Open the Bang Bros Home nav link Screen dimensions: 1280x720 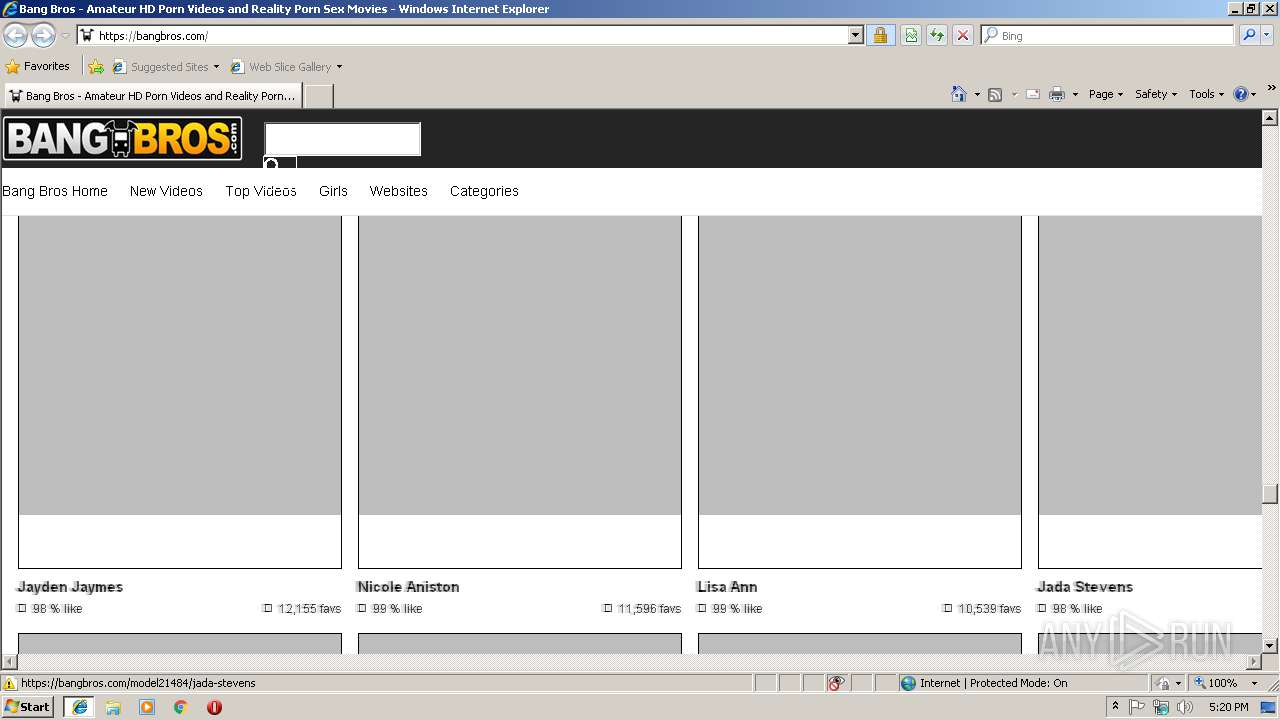coord(55,191)
